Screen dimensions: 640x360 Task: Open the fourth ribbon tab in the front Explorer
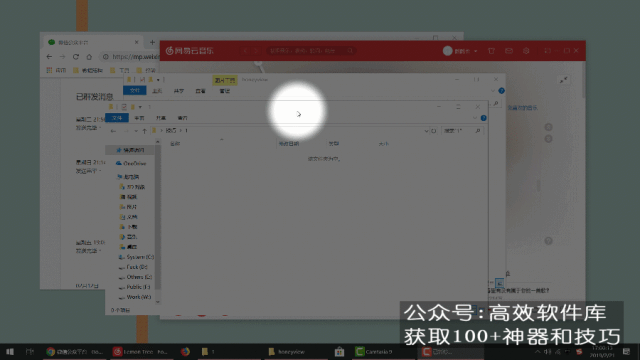182,118
